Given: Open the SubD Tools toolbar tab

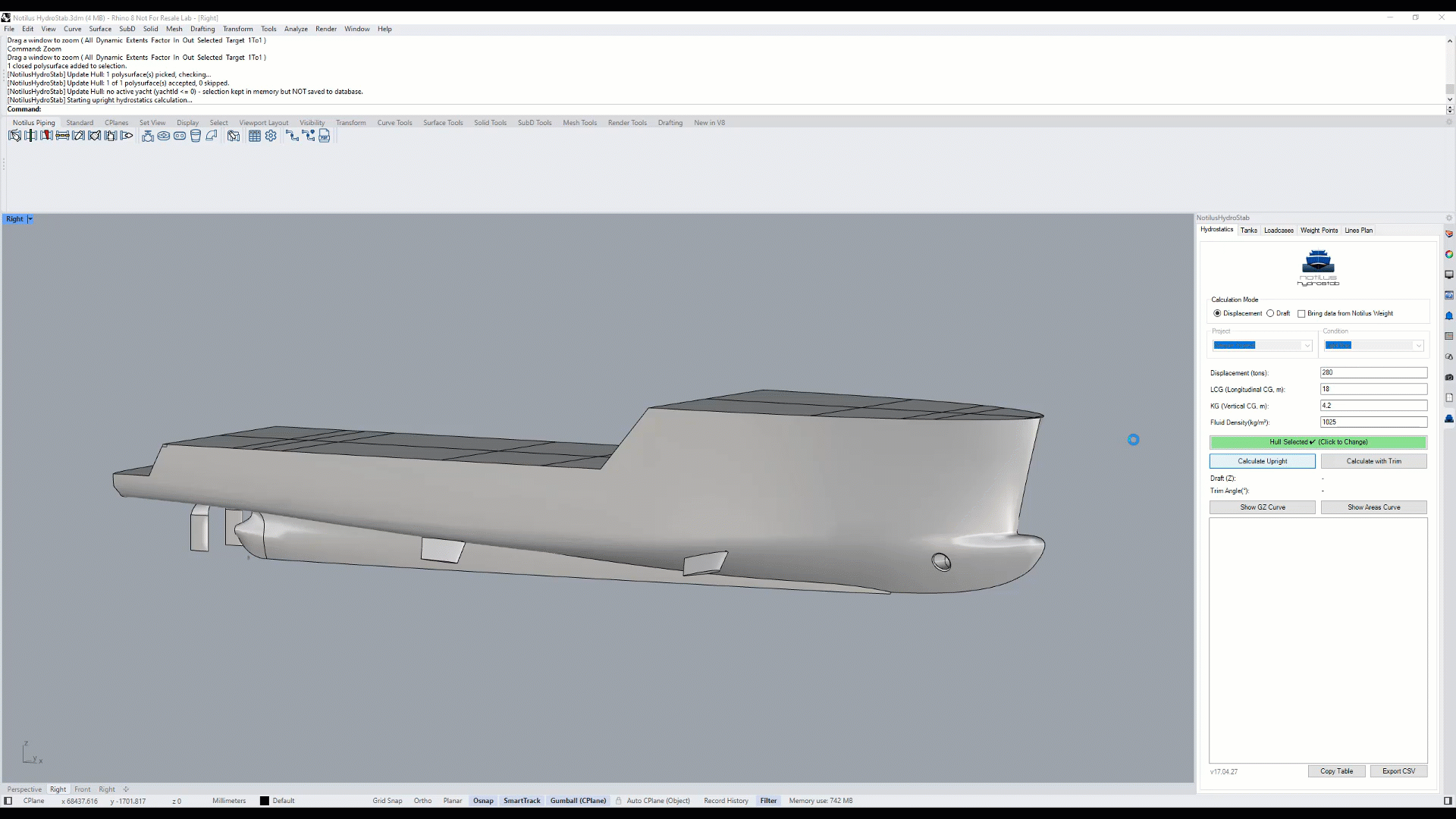Looking at the screenshot, I should [535, 123].
